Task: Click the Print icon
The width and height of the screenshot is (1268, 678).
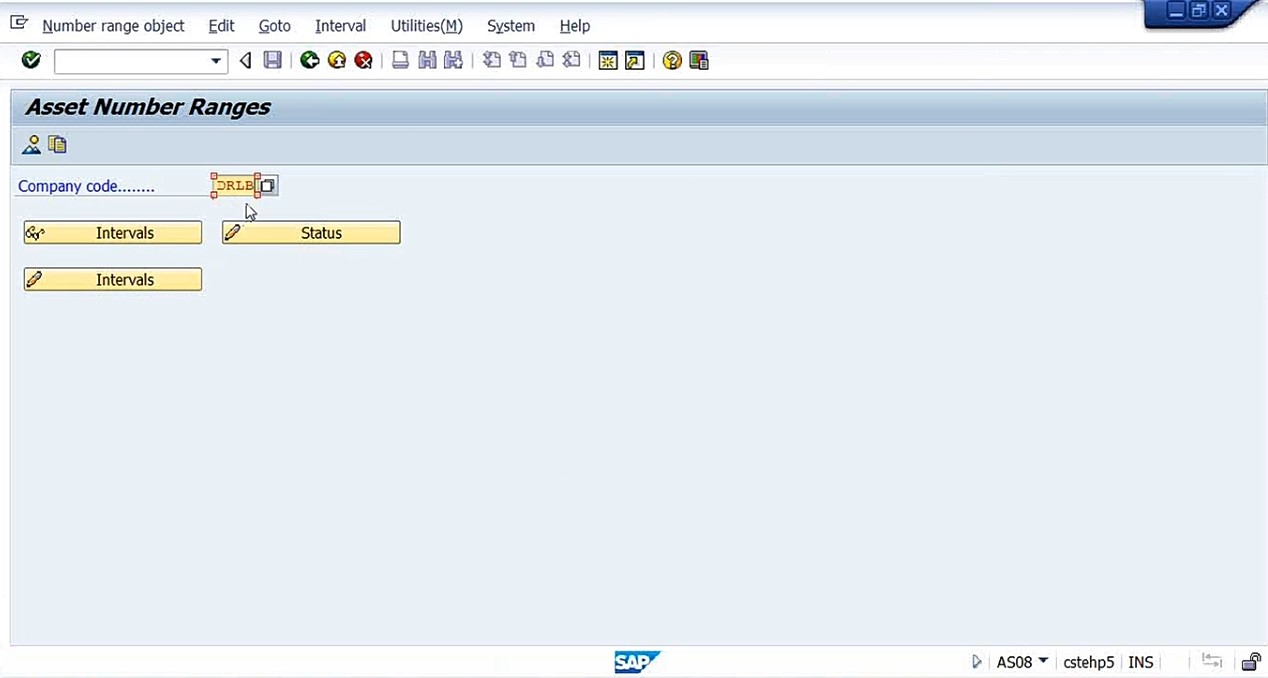Action: point(400,61)
